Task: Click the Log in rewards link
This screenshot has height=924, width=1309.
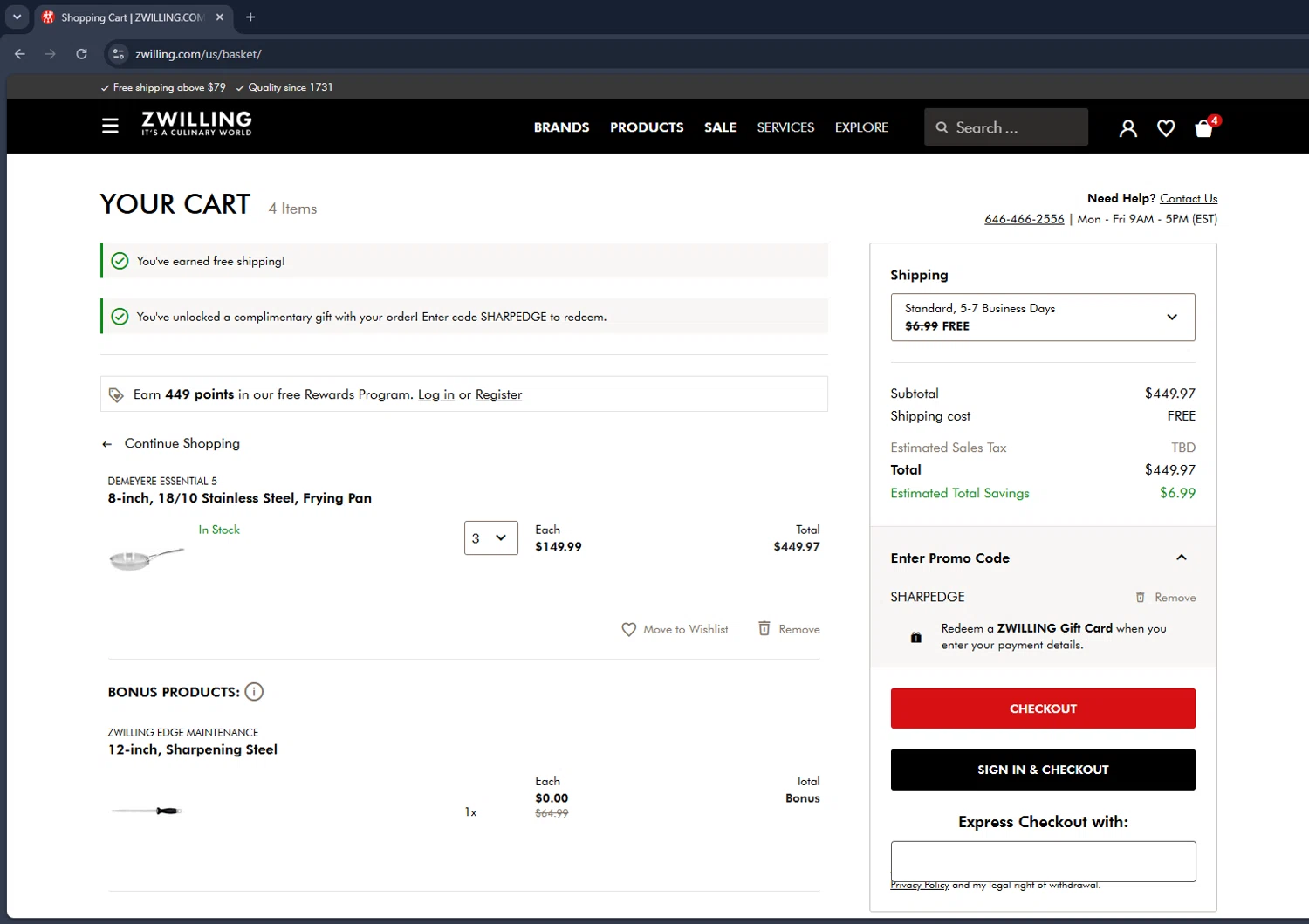Action: [x=436, y=394]
